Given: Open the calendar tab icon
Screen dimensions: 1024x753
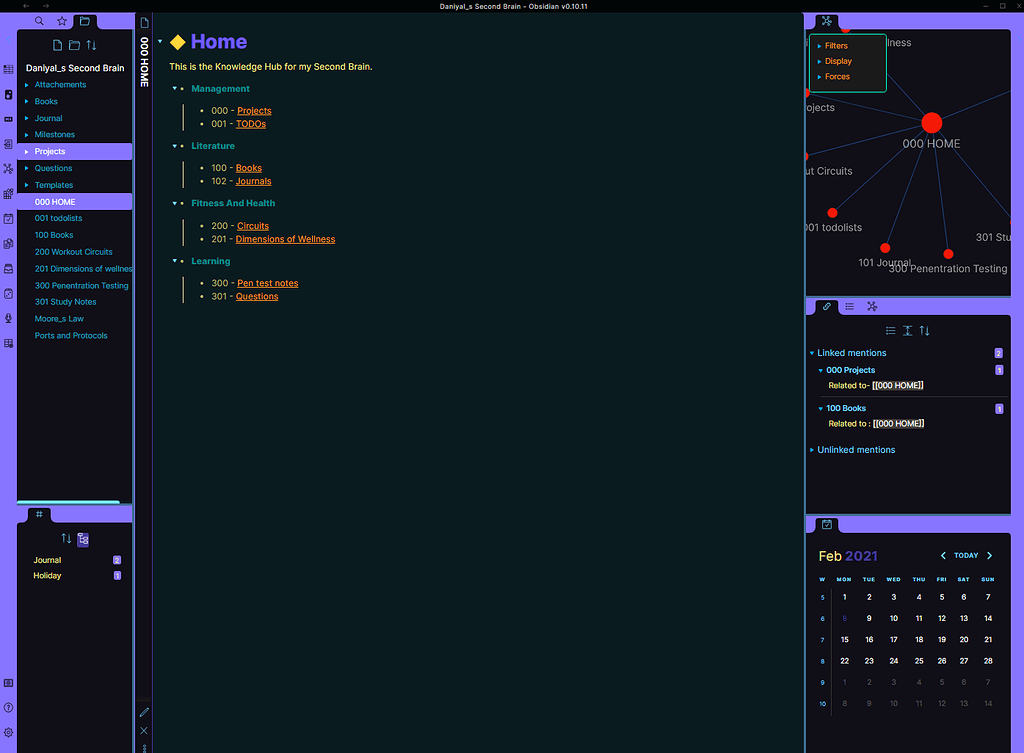Looking at the screenshot, I should (827, 524).
